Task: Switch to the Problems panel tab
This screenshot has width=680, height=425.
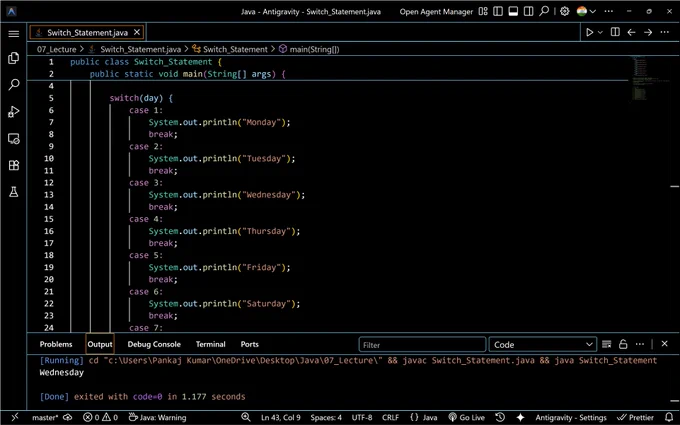Action: [56, 344]
